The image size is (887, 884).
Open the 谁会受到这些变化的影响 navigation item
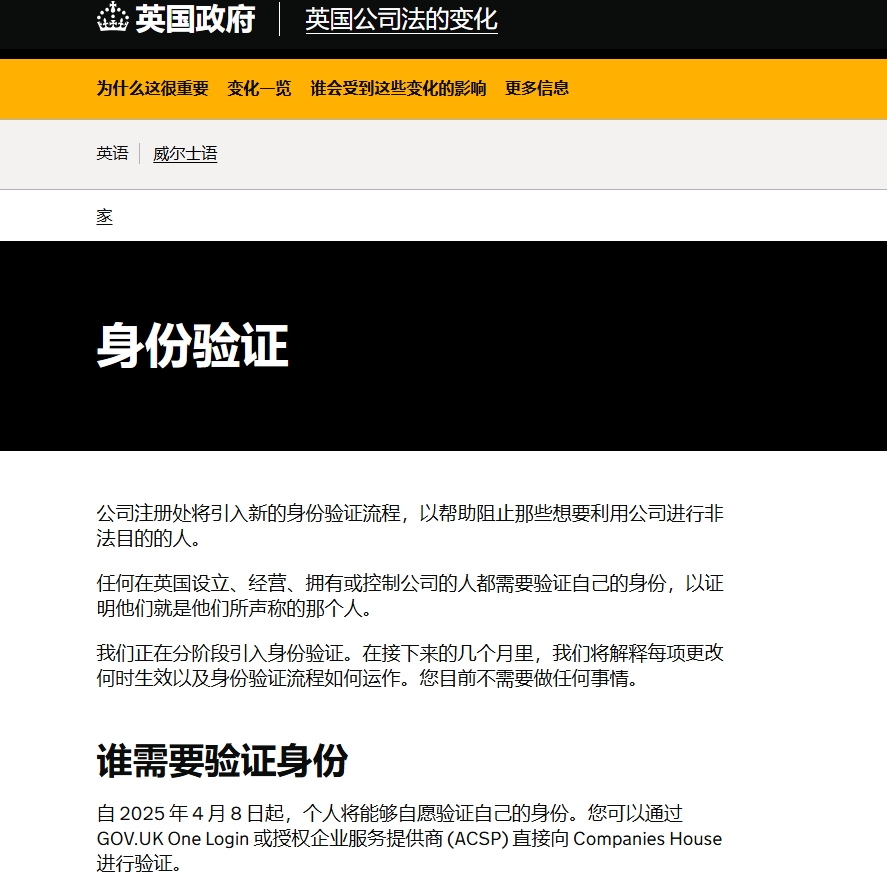pyautogui.click(x=396, y=89)
